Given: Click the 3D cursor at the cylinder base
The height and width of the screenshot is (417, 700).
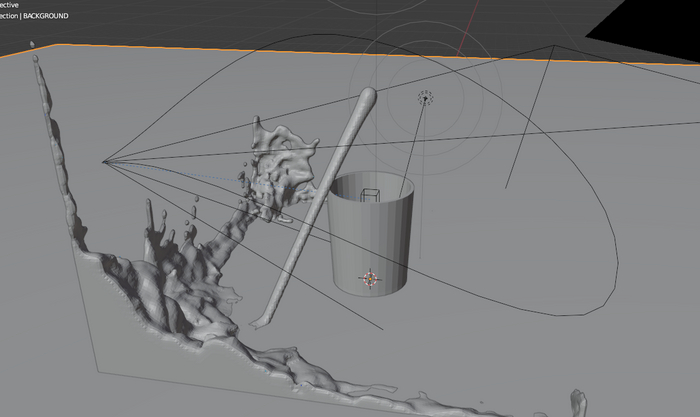Looking at the screenshot, I should pos(371,279).
